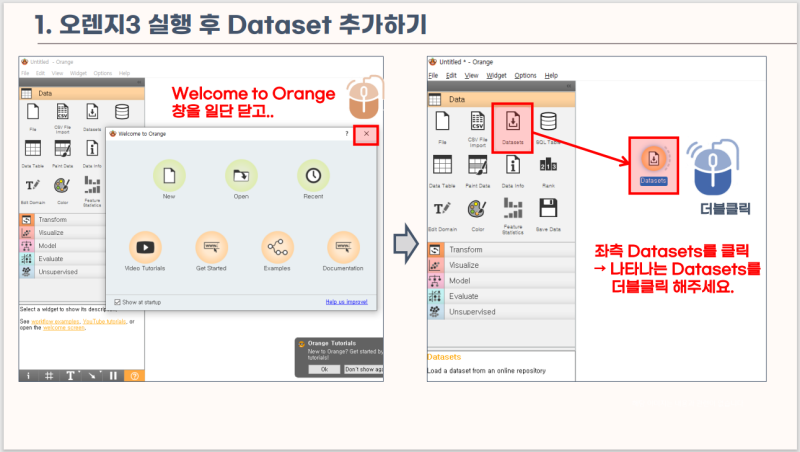This screenshot has height=452, width=800.
Task: Select Edit Domain widget in left window
Action: (x=33, y=190)
